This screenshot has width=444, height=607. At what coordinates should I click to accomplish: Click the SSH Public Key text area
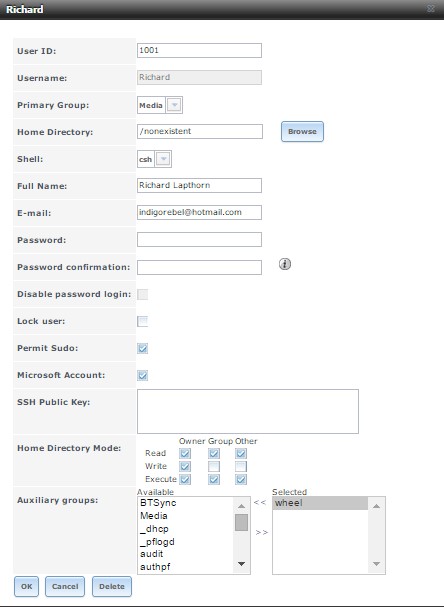point(248,411)
